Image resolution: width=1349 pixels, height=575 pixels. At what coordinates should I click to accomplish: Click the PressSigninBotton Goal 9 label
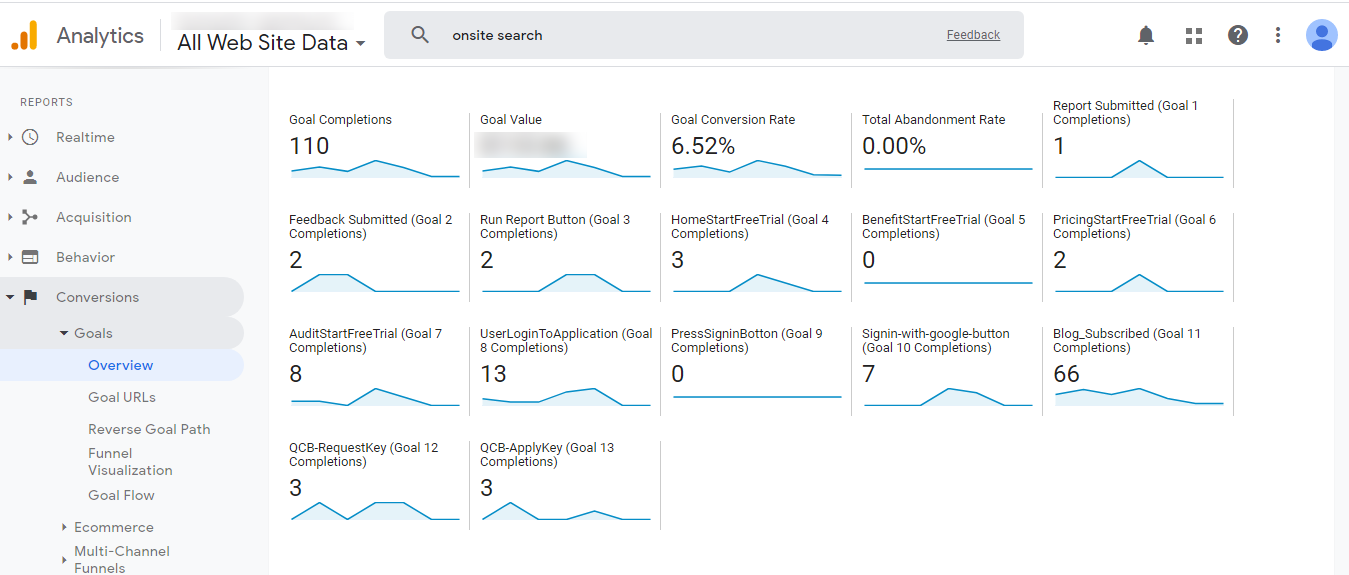(x=747, y=340)
